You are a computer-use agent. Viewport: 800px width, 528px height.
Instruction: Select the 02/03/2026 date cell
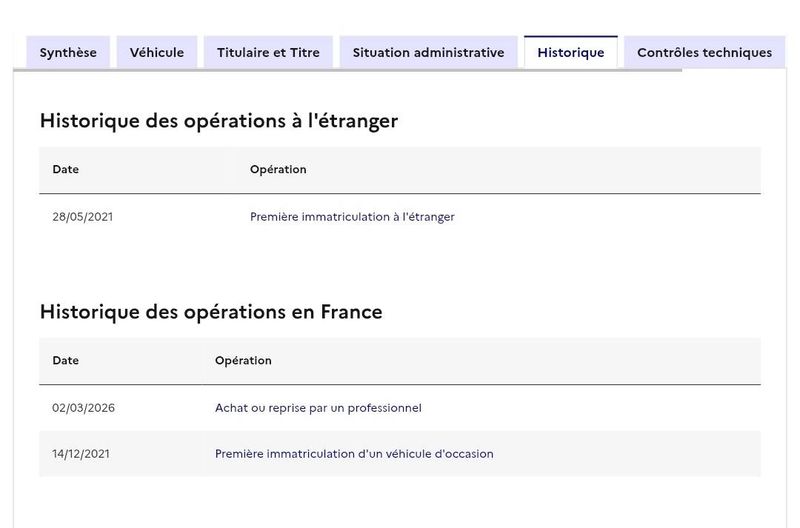83,408
